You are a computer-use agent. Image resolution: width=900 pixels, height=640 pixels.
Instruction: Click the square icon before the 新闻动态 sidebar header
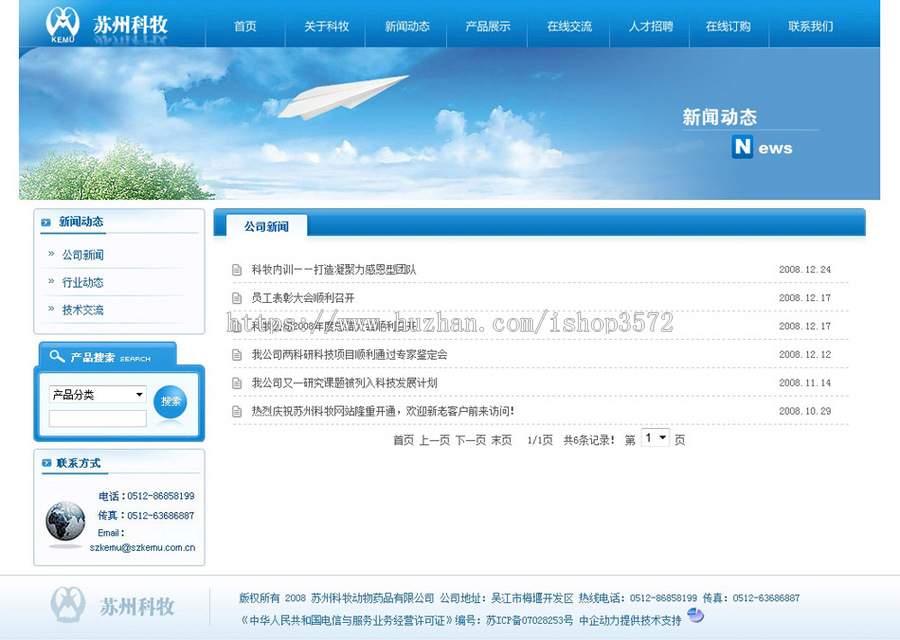tap(44, 221)
